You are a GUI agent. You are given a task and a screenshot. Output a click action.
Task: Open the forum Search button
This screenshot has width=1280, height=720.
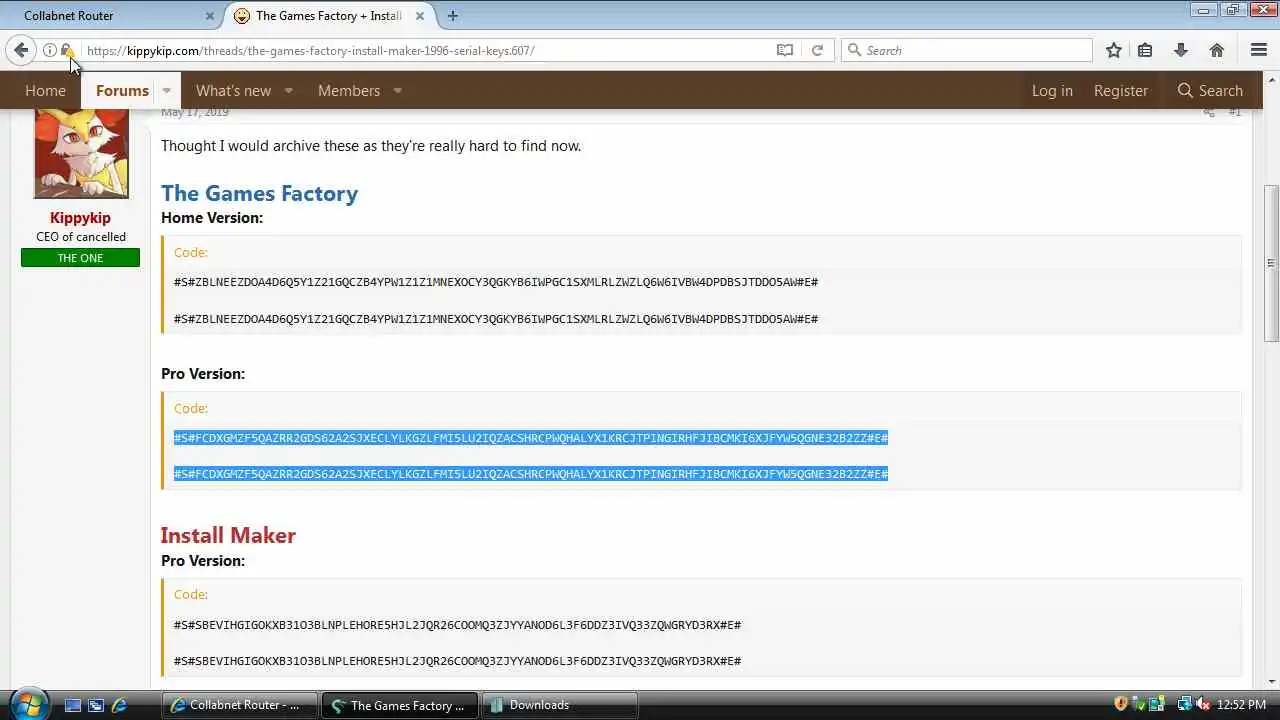(1210, 91)
